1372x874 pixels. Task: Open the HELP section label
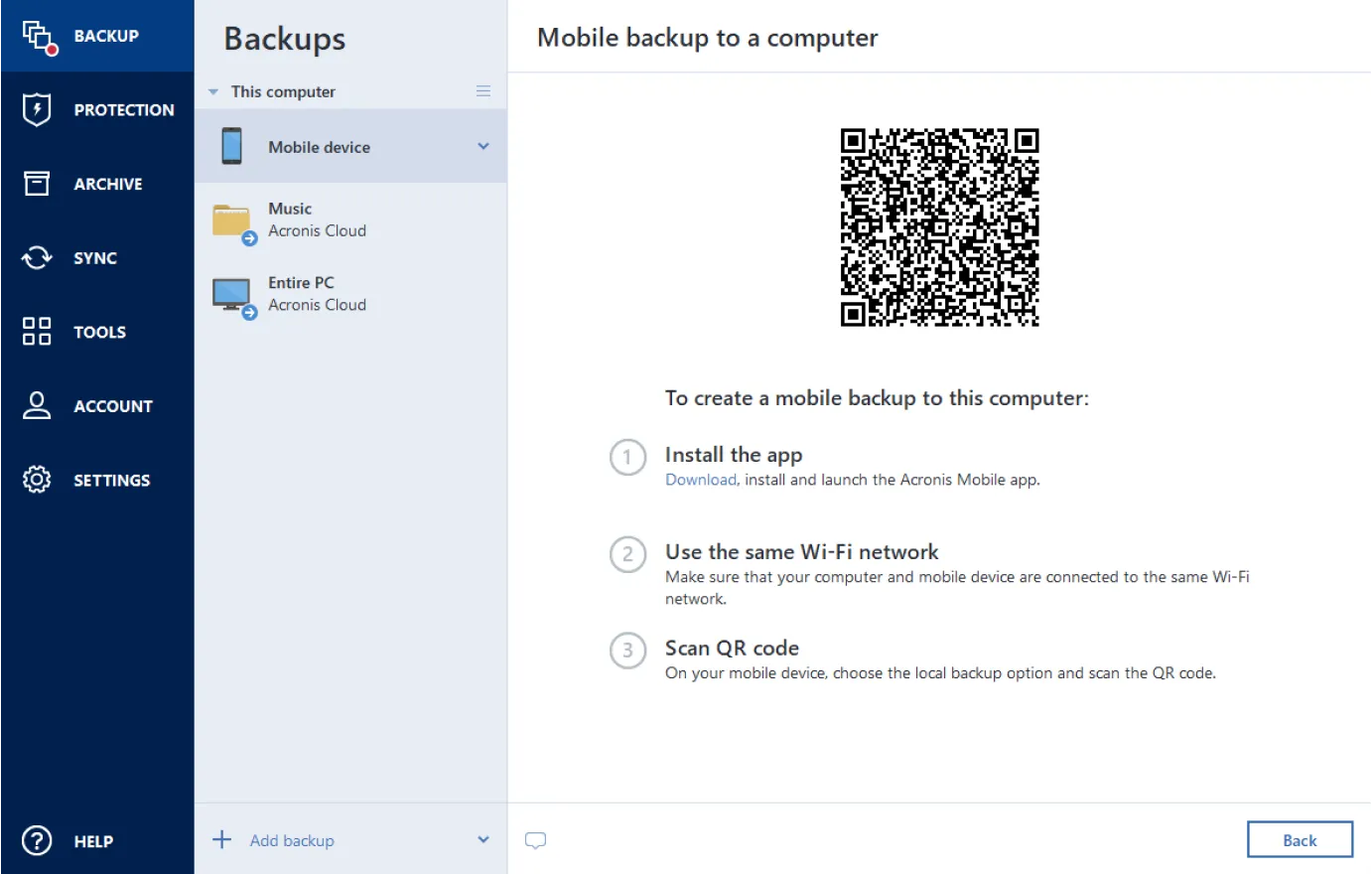click(x=93, y=841)
